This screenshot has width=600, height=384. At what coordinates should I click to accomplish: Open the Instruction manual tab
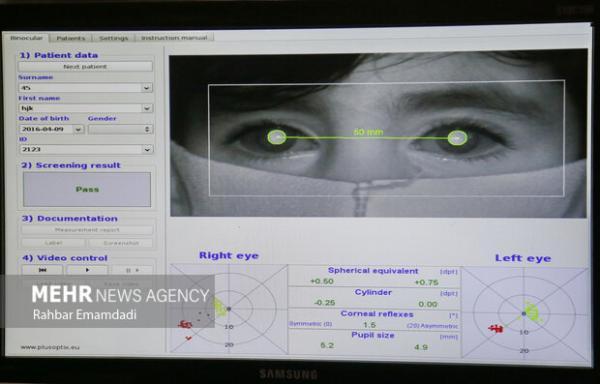click(x=174, y=38)
